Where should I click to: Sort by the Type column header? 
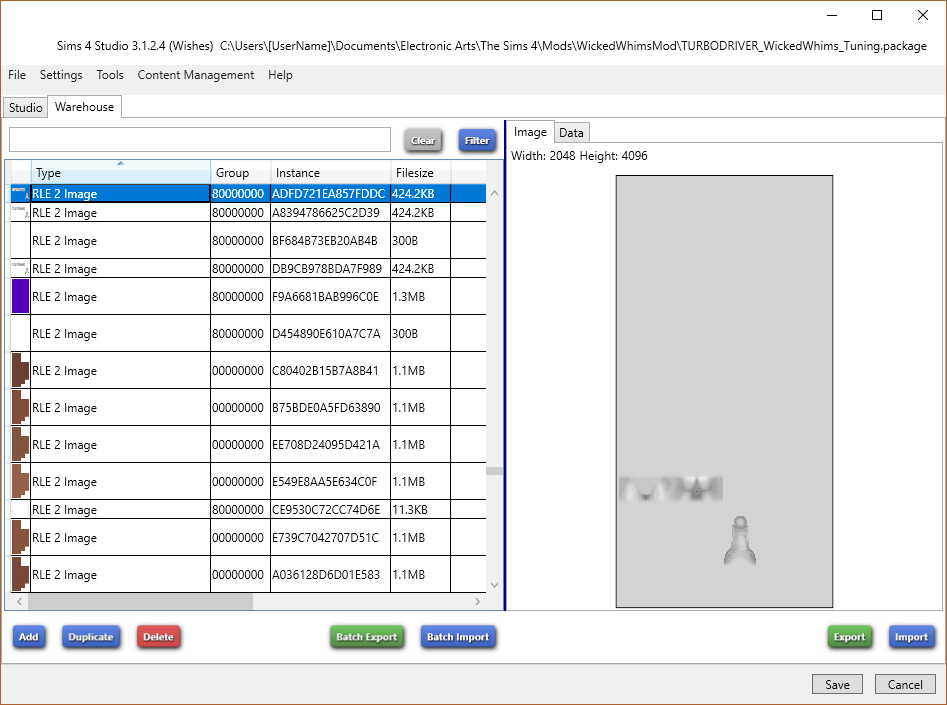(x=121, y=173)
